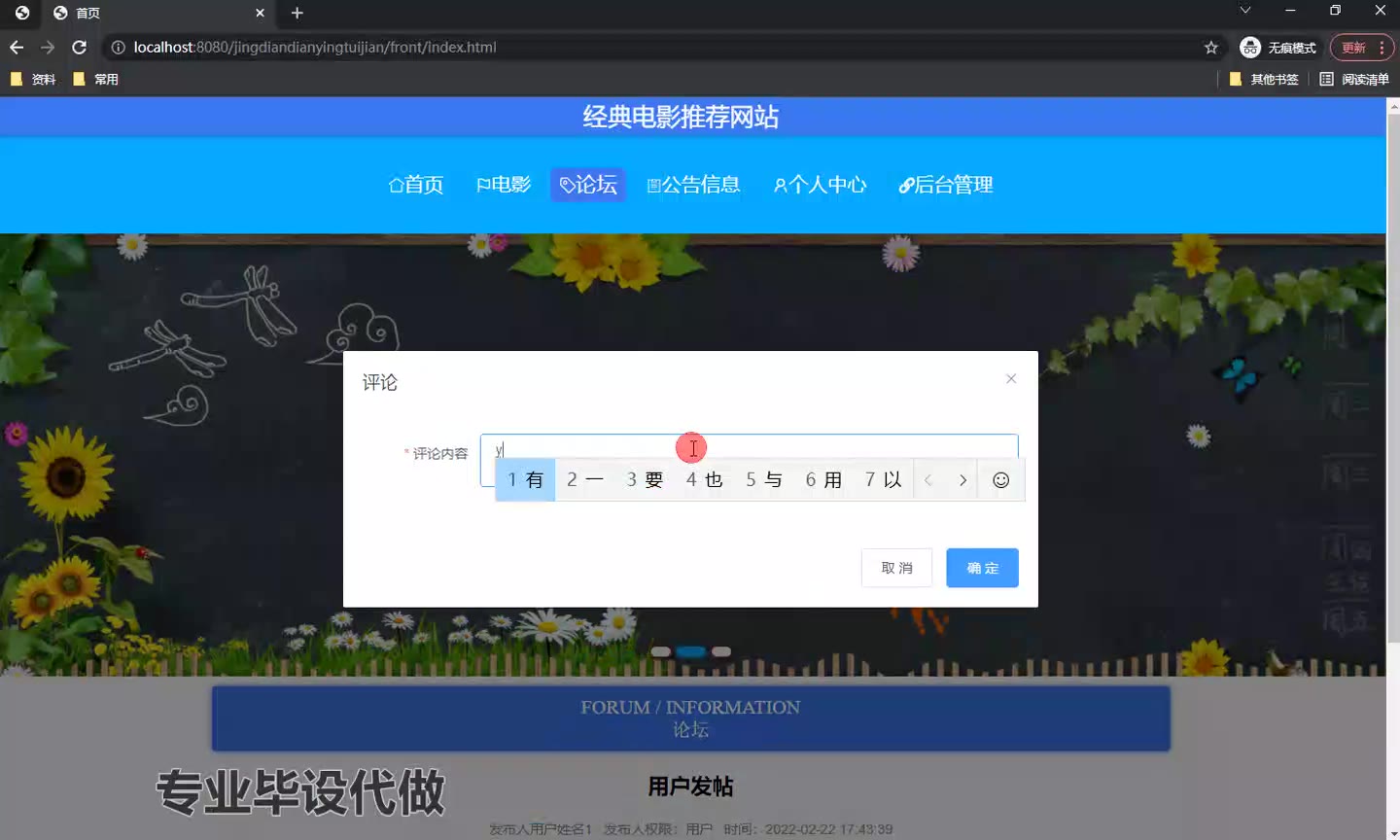
Task: Click the browser back arrow
Action: 17,47
